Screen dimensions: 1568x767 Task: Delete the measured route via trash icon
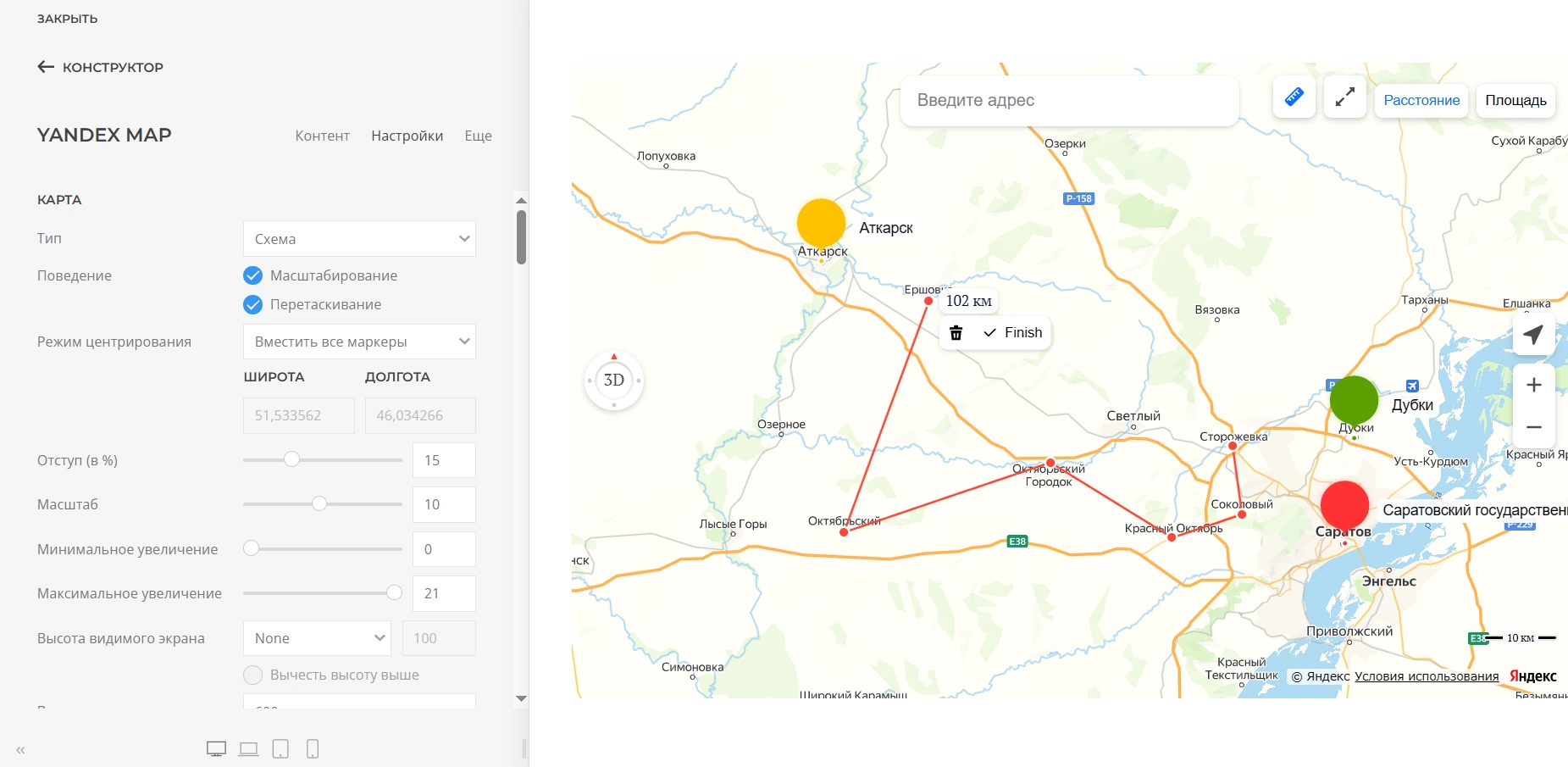coord(956,333)
